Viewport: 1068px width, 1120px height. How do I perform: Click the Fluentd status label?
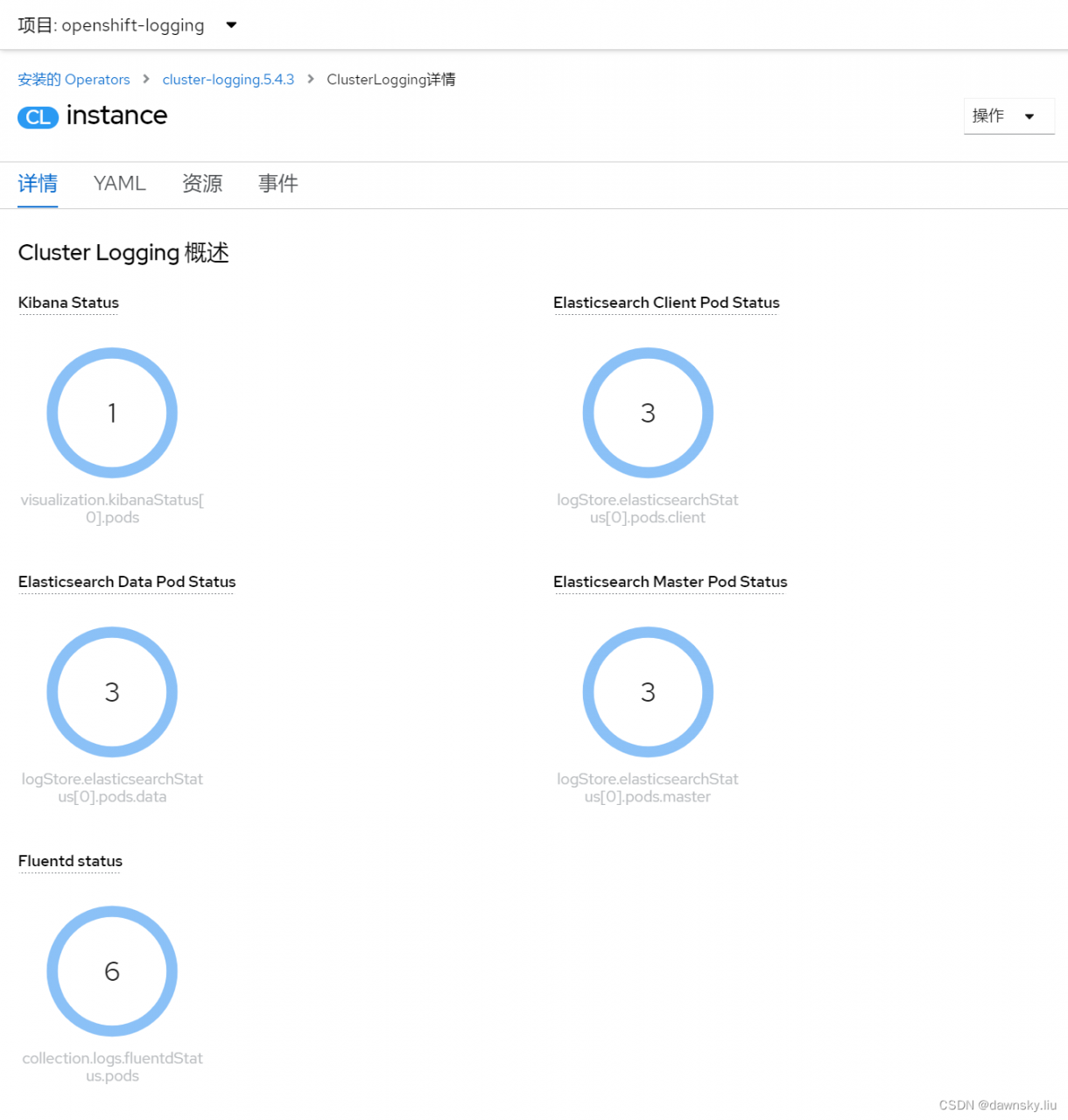[70, 861]
